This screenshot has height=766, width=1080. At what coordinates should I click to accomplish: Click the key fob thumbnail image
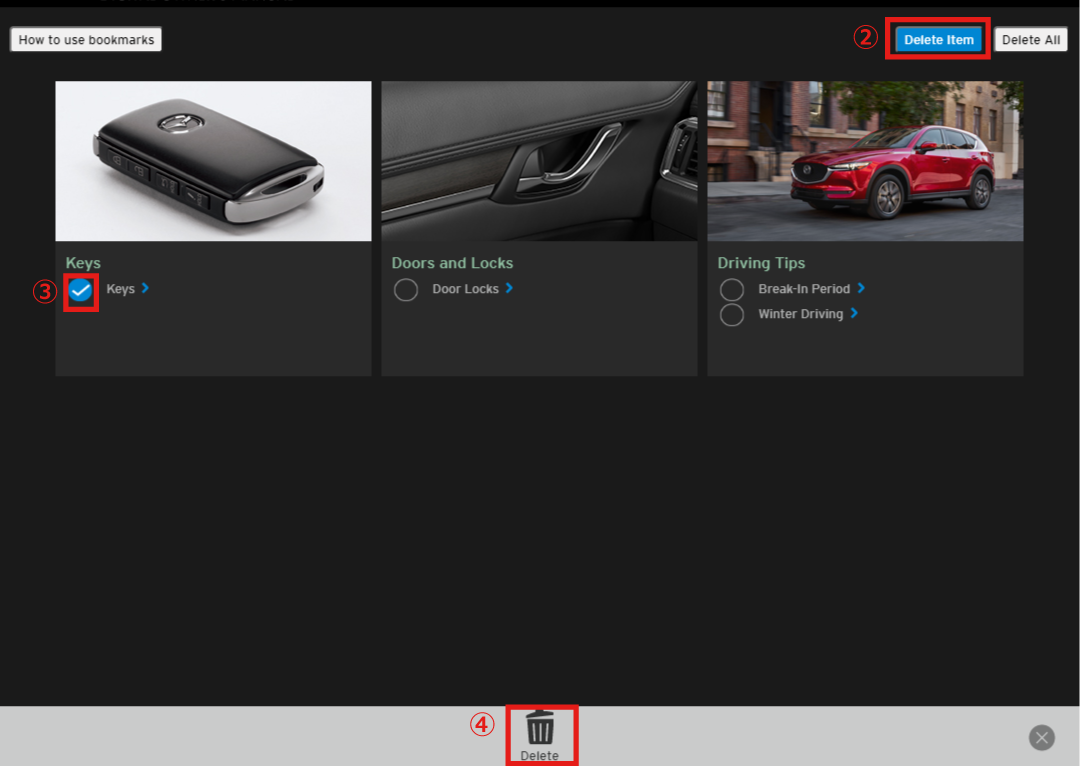tap(213, 161)
